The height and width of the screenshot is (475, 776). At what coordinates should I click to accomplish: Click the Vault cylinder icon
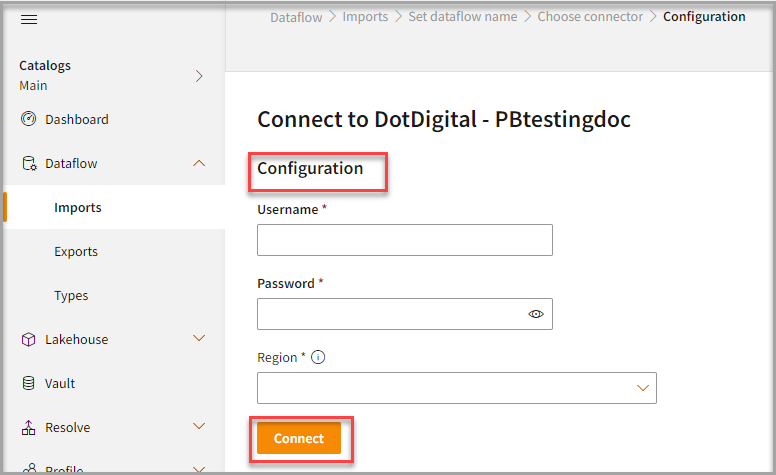coord(29,384)
